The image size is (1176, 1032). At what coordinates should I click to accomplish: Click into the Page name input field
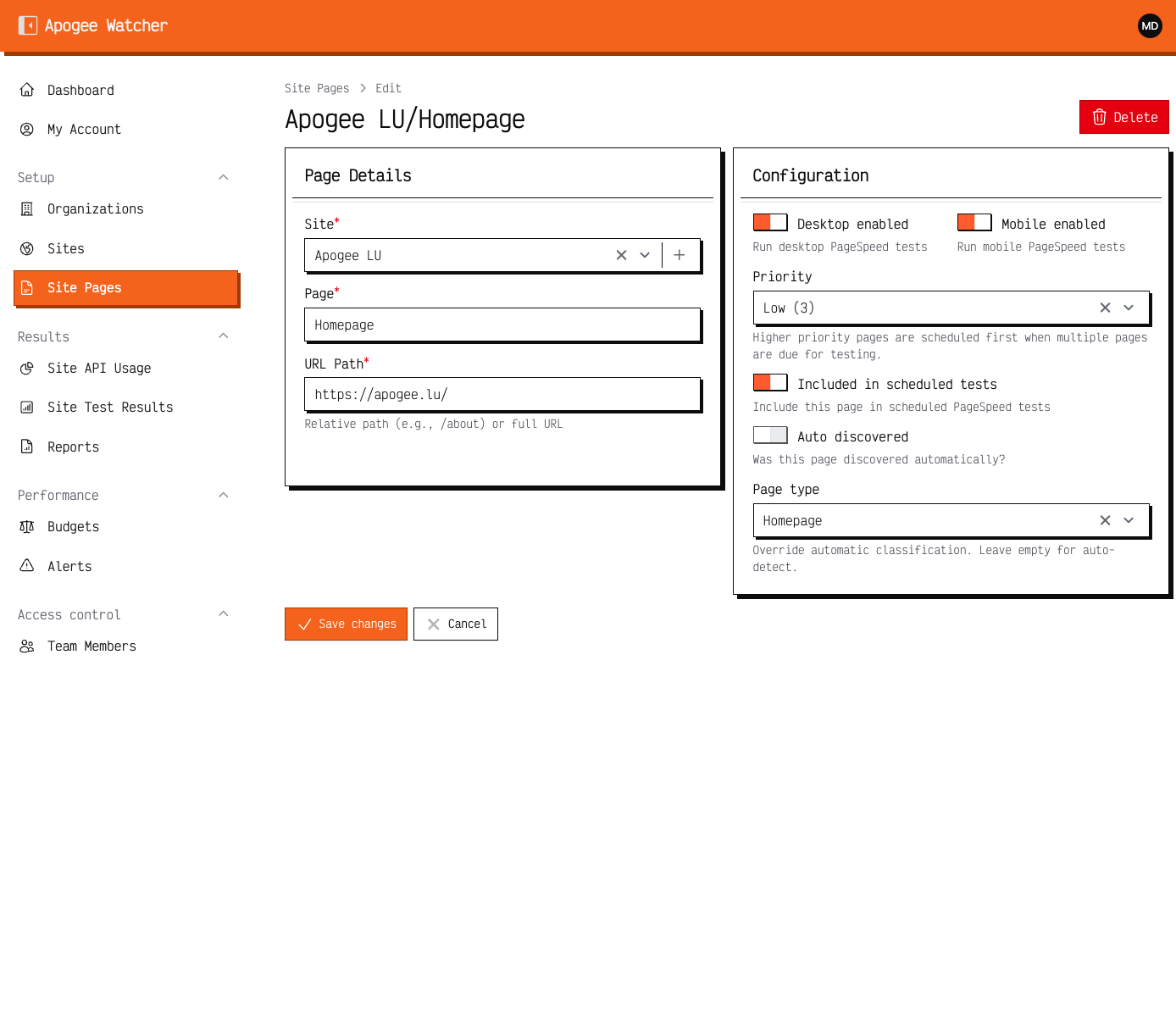click(x=502, y=325)
